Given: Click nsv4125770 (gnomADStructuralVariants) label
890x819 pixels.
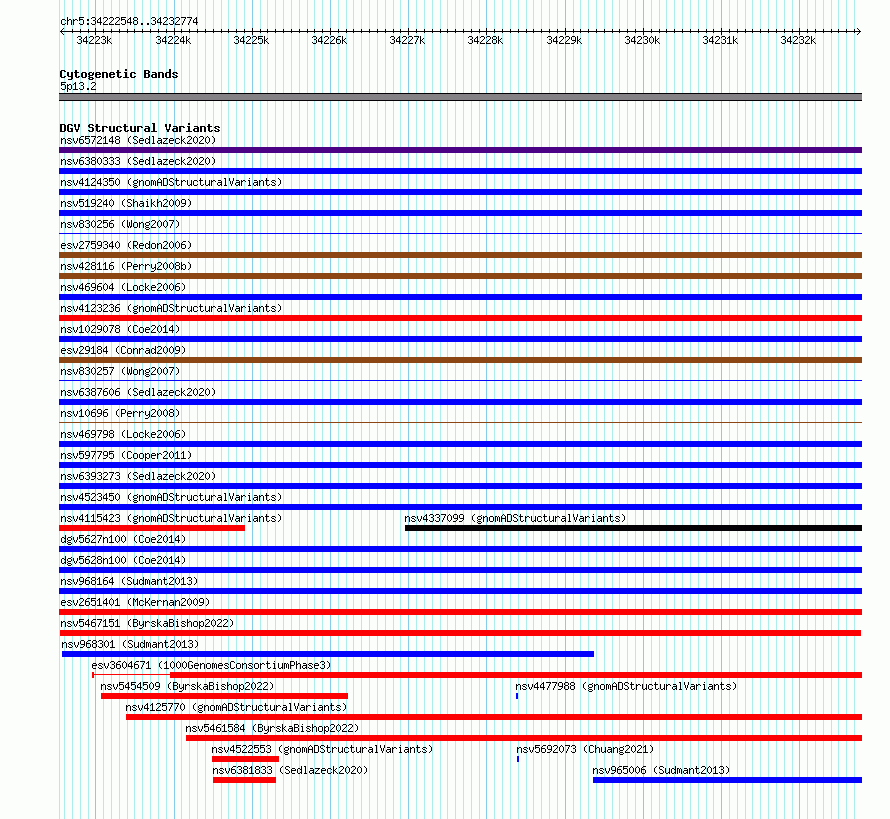Looking at the screenshot, I should point(236,707).
